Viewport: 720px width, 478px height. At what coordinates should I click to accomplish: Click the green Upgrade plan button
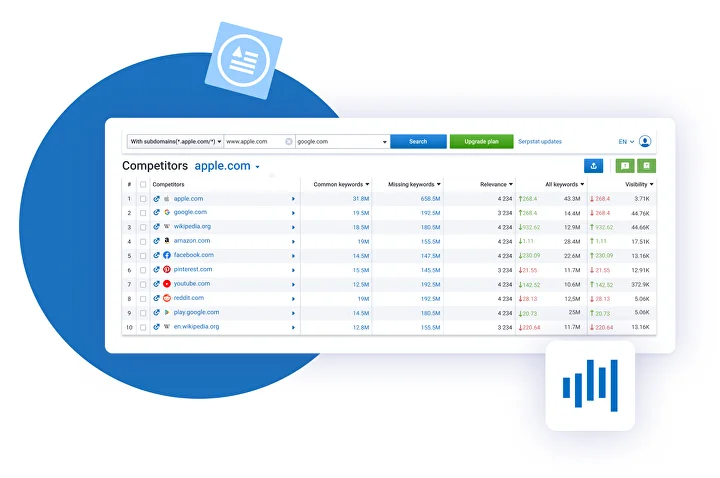(481, 141)
